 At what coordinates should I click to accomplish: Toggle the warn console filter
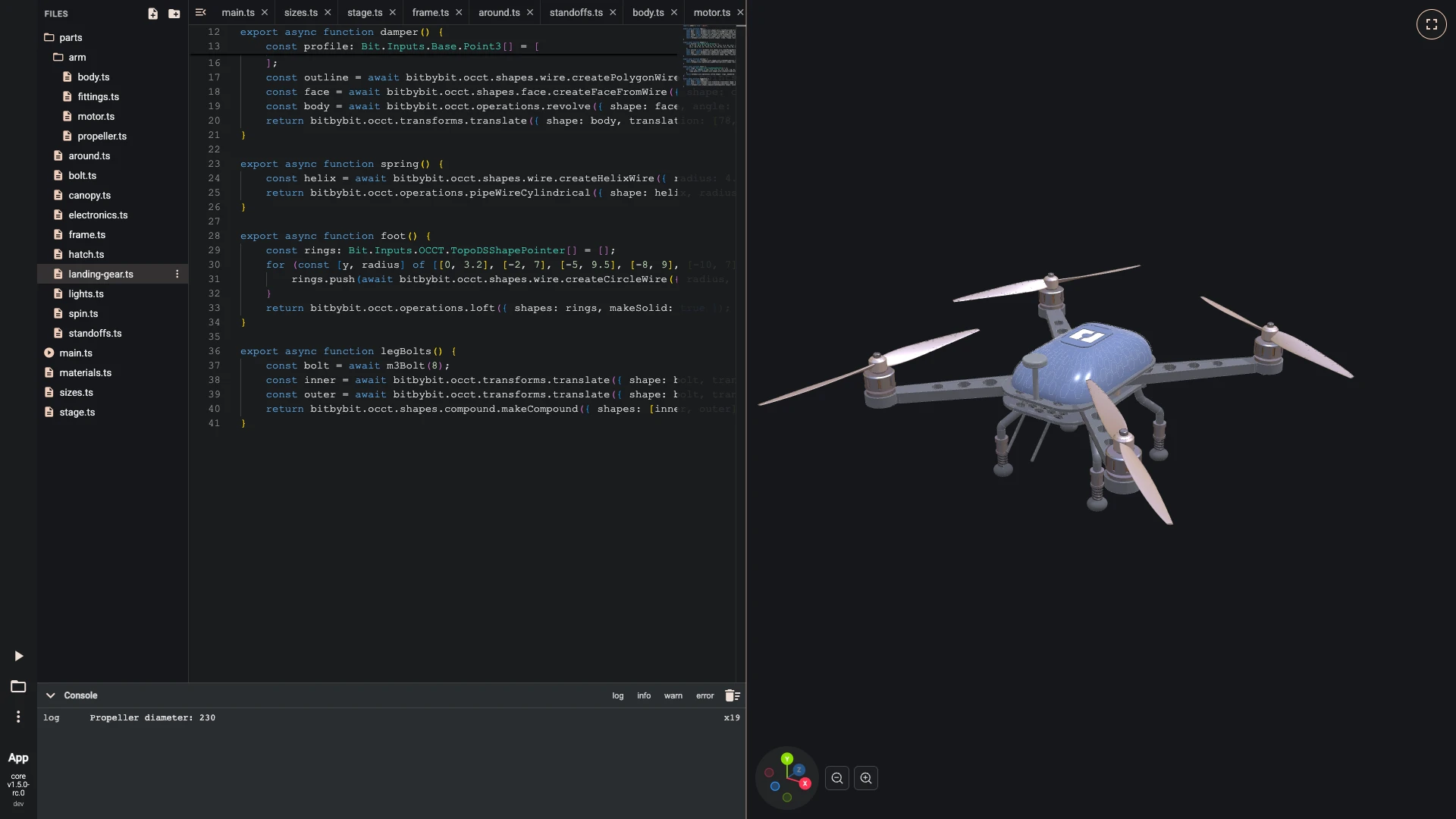pyautogui.click(x=673, y=695)
